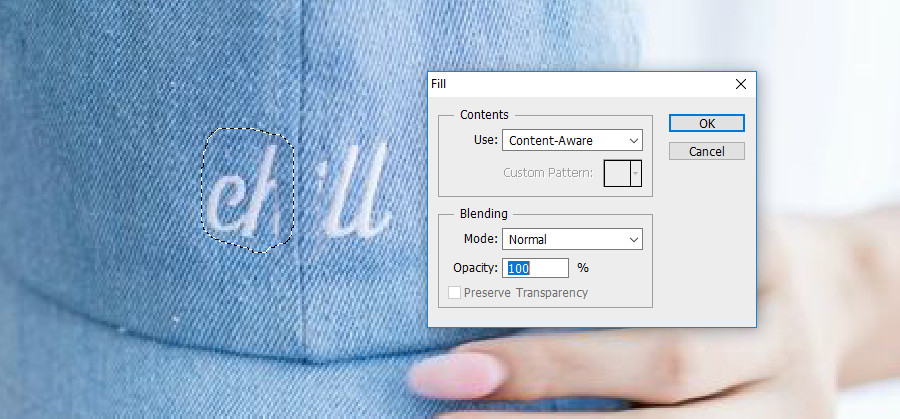Click the Contents group label
Image resolution: width=900 pixels, height=419 pixels.
coord(484,115)
